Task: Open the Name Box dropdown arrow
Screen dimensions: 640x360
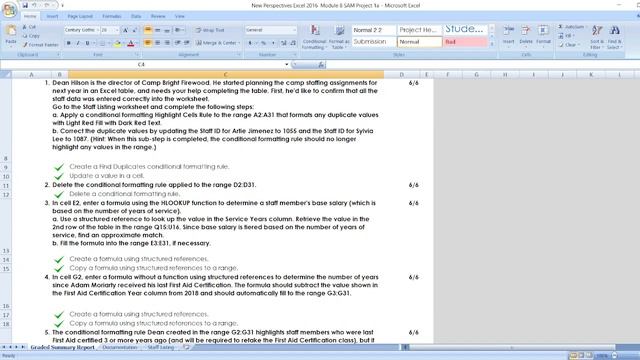Action: click(287, 64)
